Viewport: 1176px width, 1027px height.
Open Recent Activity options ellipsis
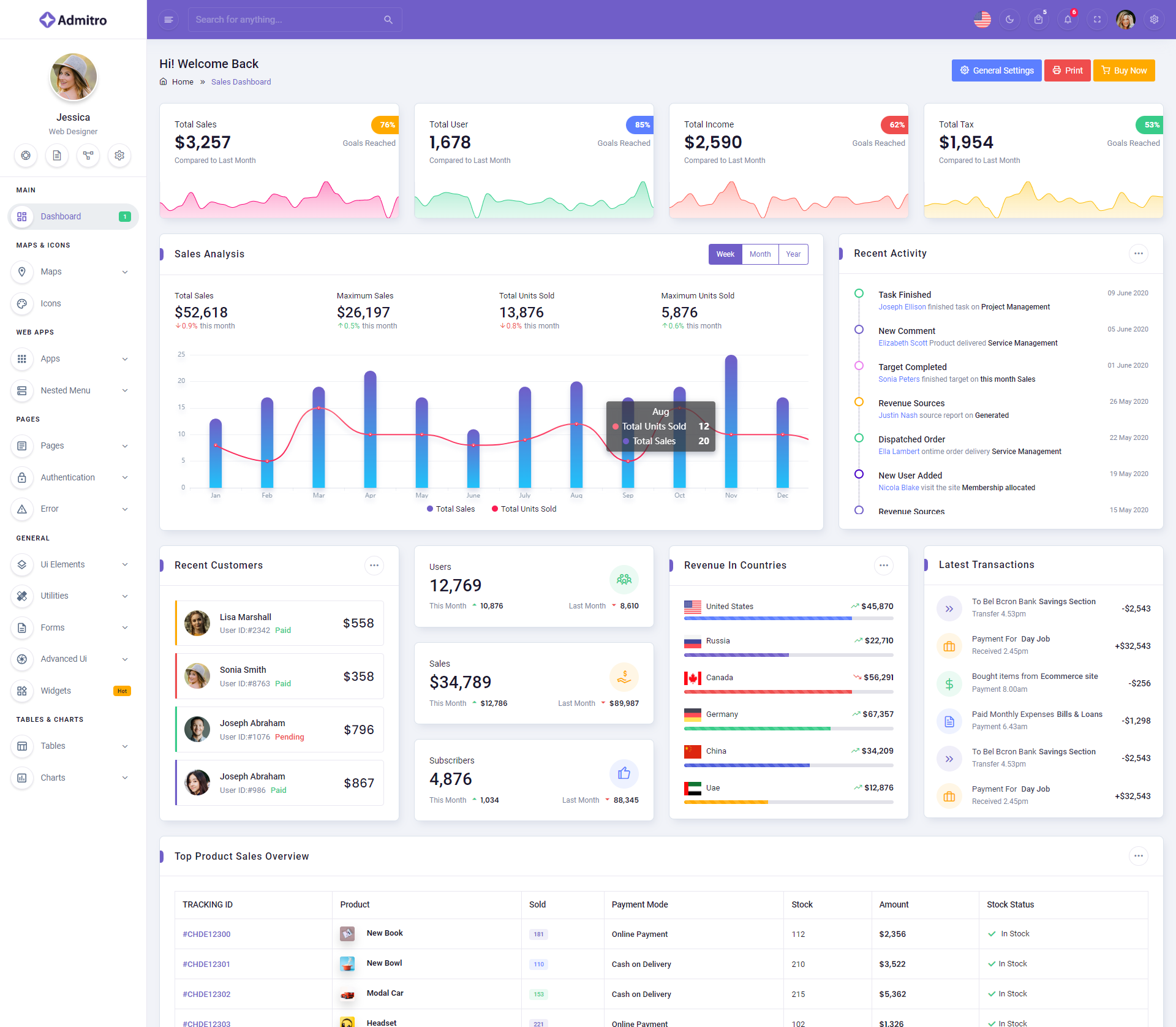coord(1138,254)
